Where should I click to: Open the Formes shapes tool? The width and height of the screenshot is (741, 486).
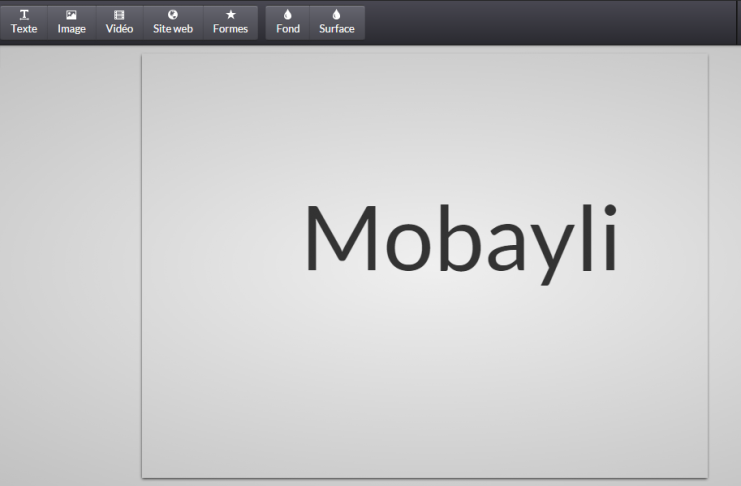click(231, 22)
